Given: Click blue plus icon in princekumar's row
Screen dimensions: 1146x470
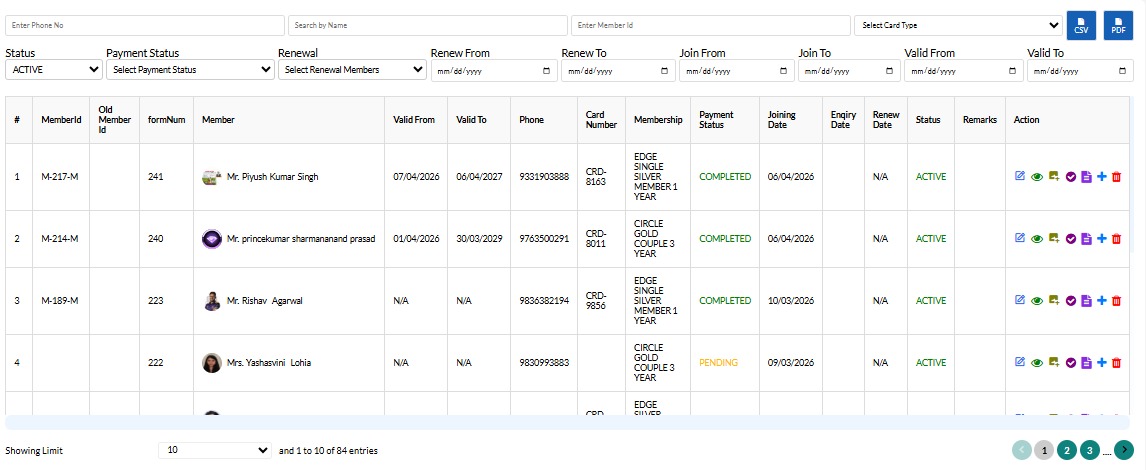Looking at the screenshot, I should (1101, 239).
